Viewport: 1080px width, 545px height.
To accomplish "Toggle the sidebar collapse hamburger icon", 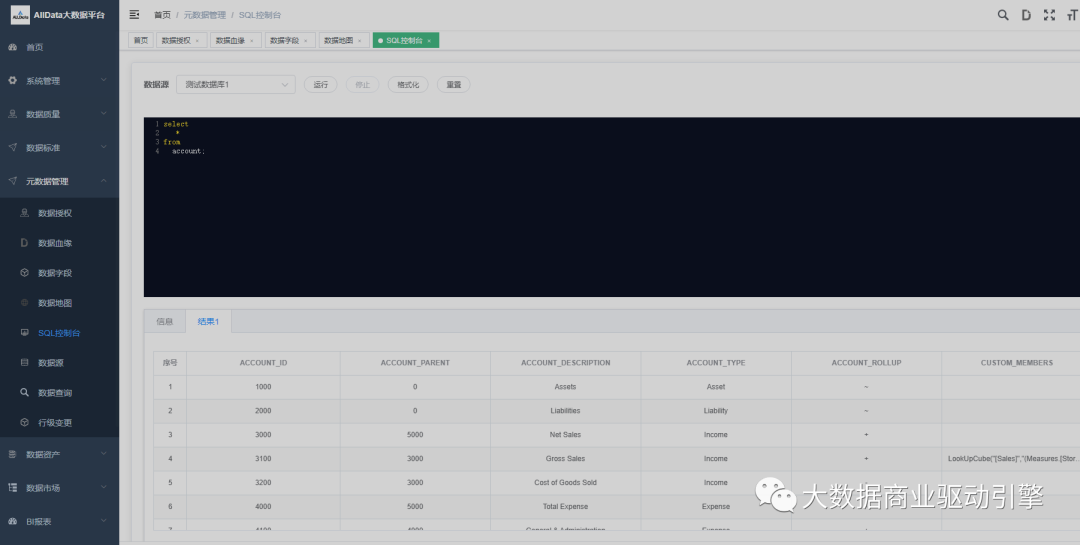I will click(x=135, y=15).
